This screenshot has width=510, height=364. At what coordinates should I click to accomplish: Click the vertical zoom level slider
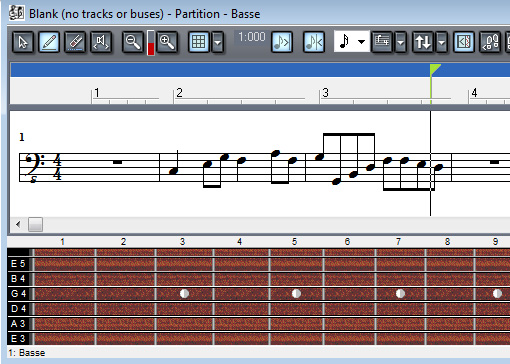pos(151,43)
